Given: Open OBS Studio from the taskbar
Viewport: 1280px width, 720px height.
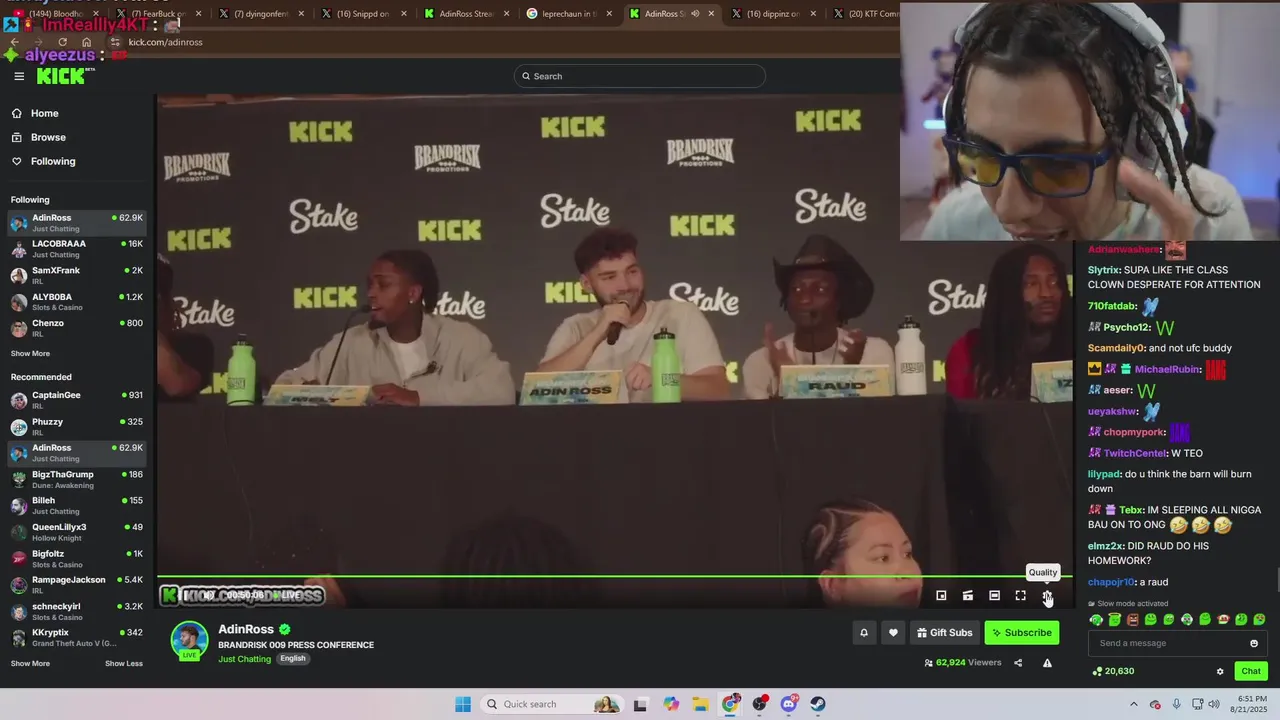Looking at the screenshot, I should pyautogui.click(x=760, y=704).
